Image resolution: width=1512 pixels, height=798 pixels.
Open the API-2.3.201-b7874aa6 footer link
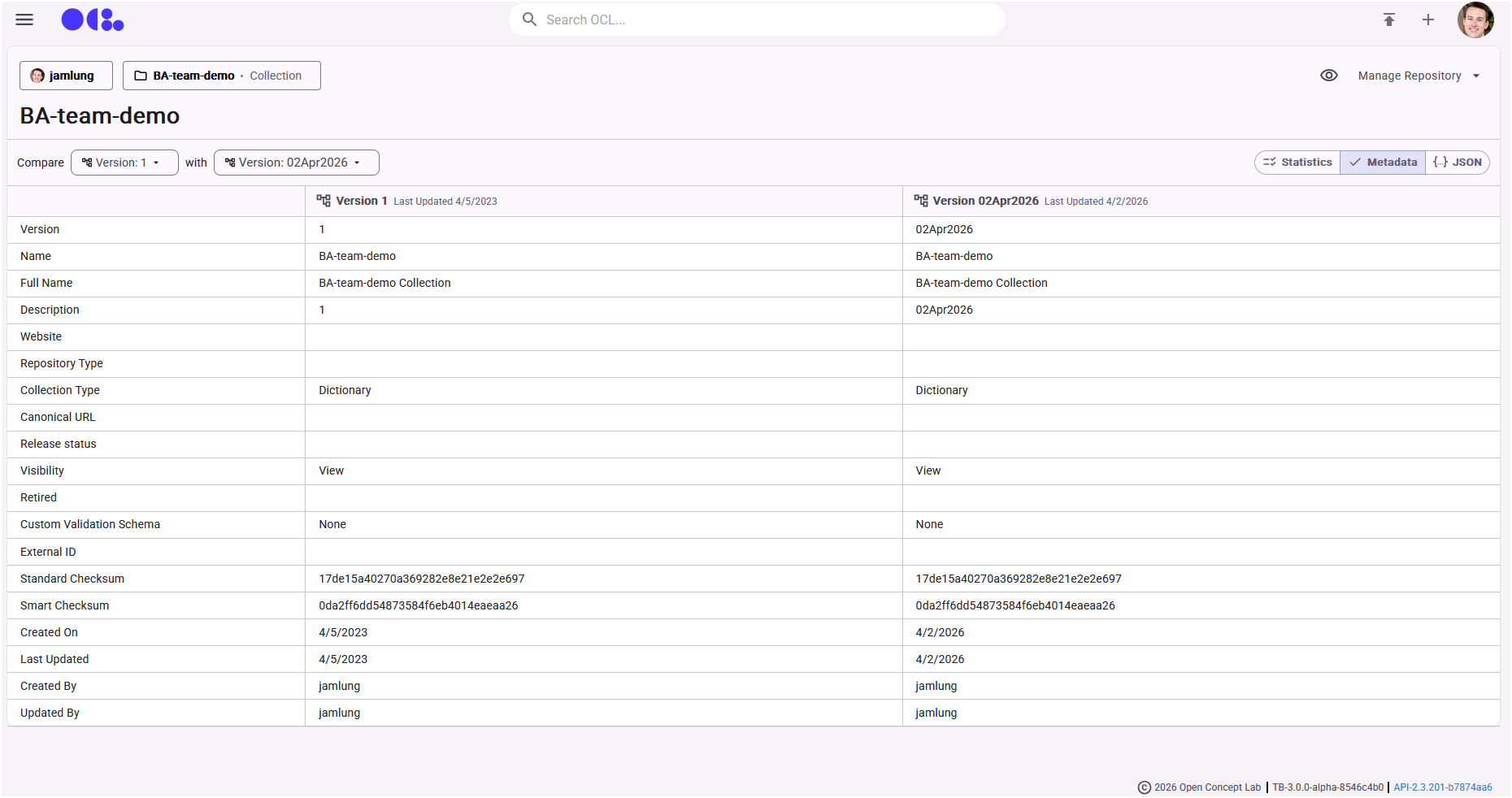(1443, 787)
